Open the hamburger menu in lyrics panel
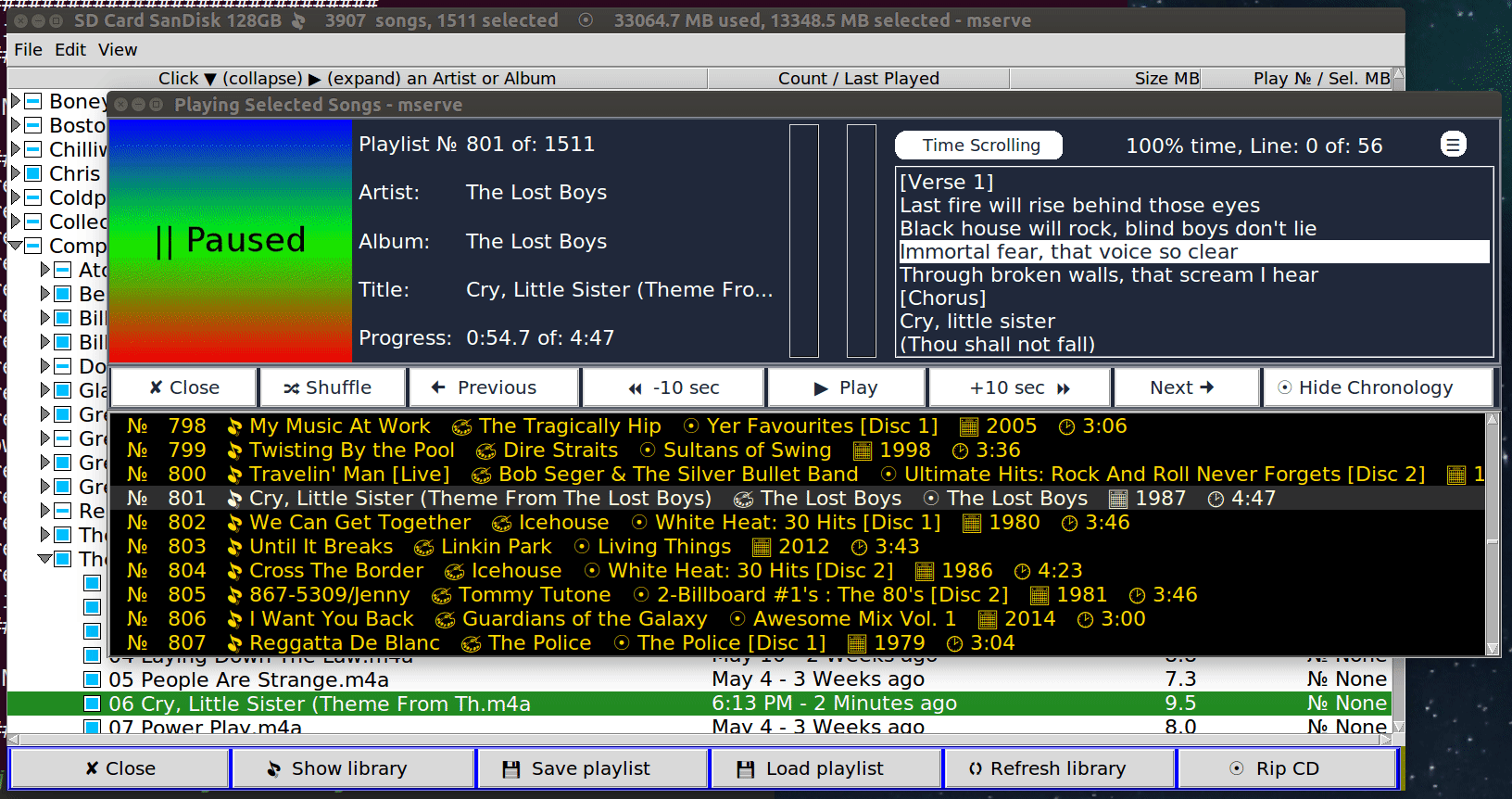Image resolution: width=1512 pixels, height=799 pixels. pos(1453,145)
